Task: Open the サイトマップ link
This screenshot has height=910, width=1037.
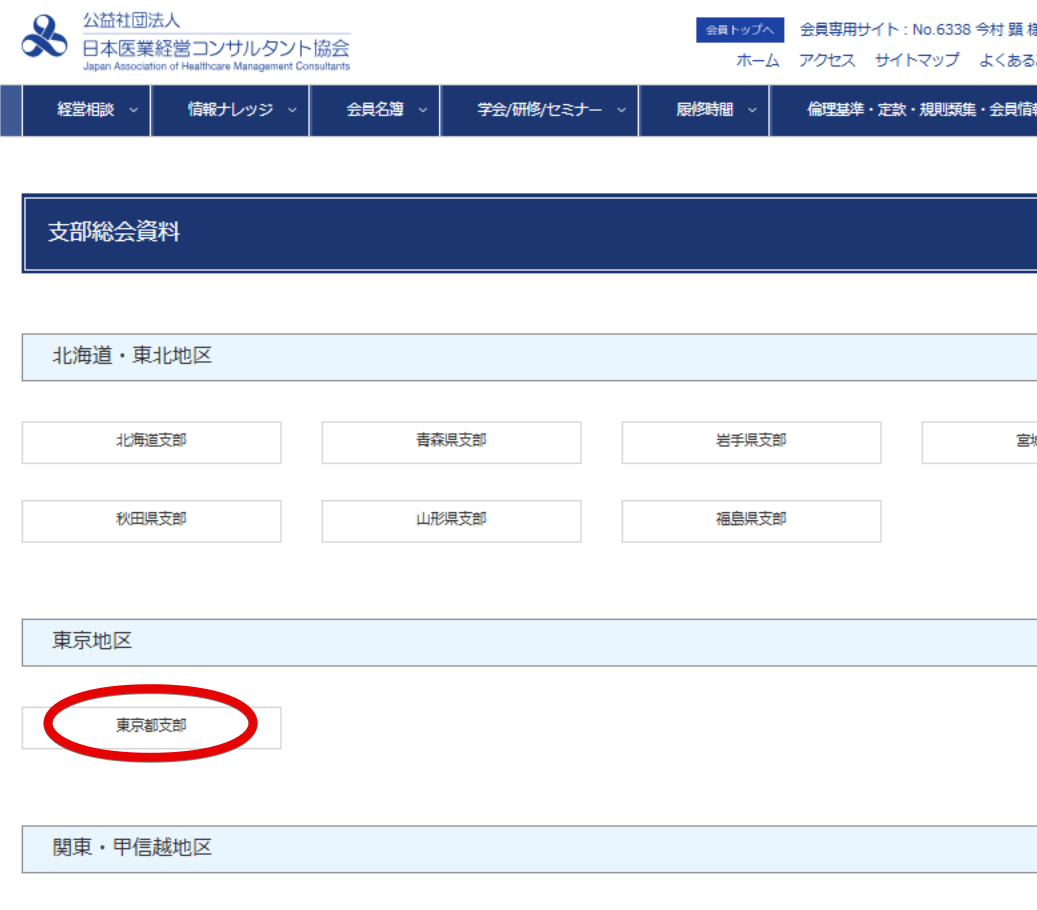Action: pos(916,61)
